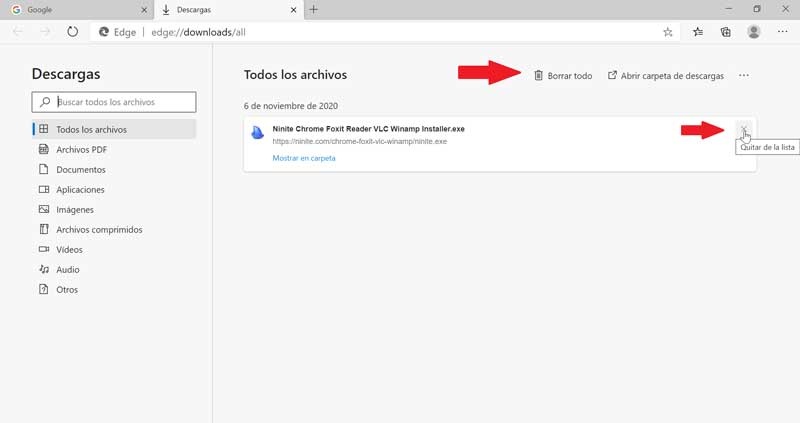
Task: Filter by Archivos PDF
Action: (x=114, y=150)
